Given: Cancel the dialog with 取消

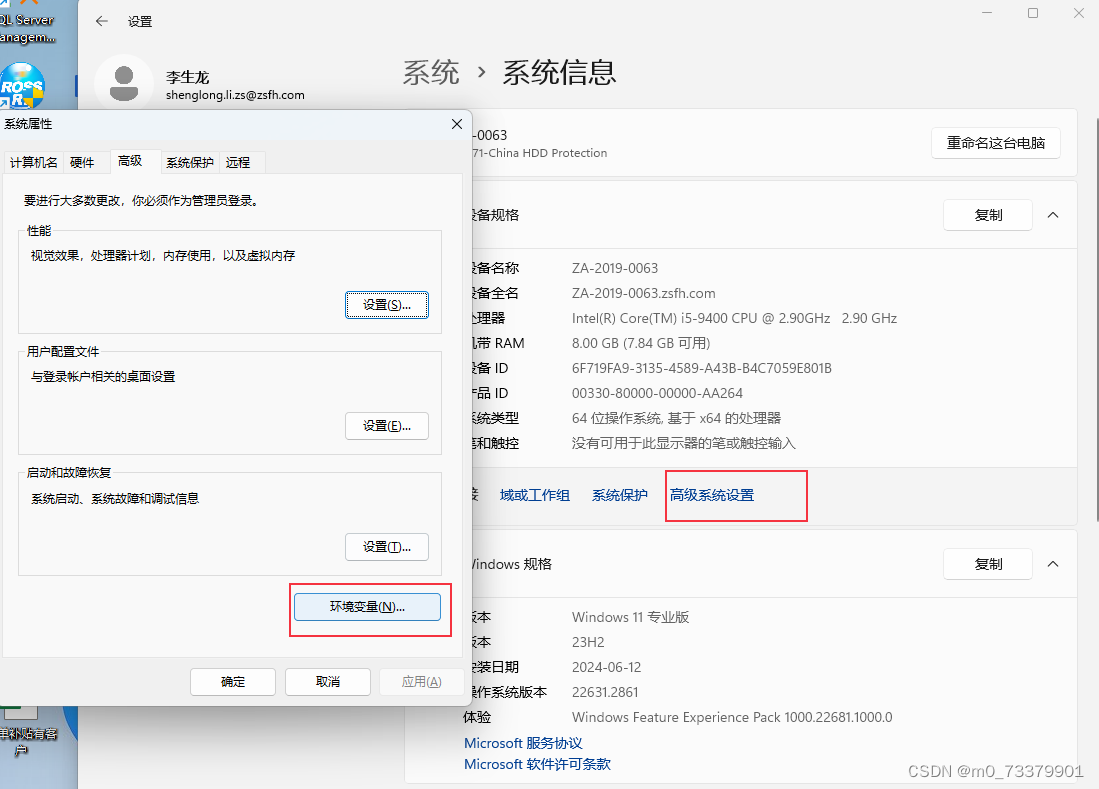Looking at the screenshot, I should click(328, 682).
